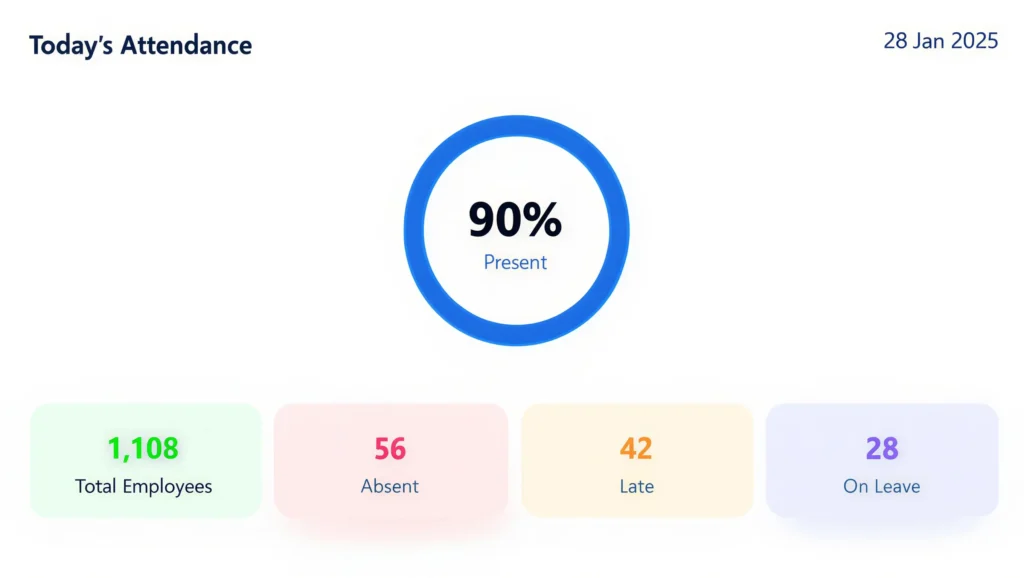This screenshot has height=578, width=1024.
Task: Click the orange 42 late count
Action: (636, 449)
